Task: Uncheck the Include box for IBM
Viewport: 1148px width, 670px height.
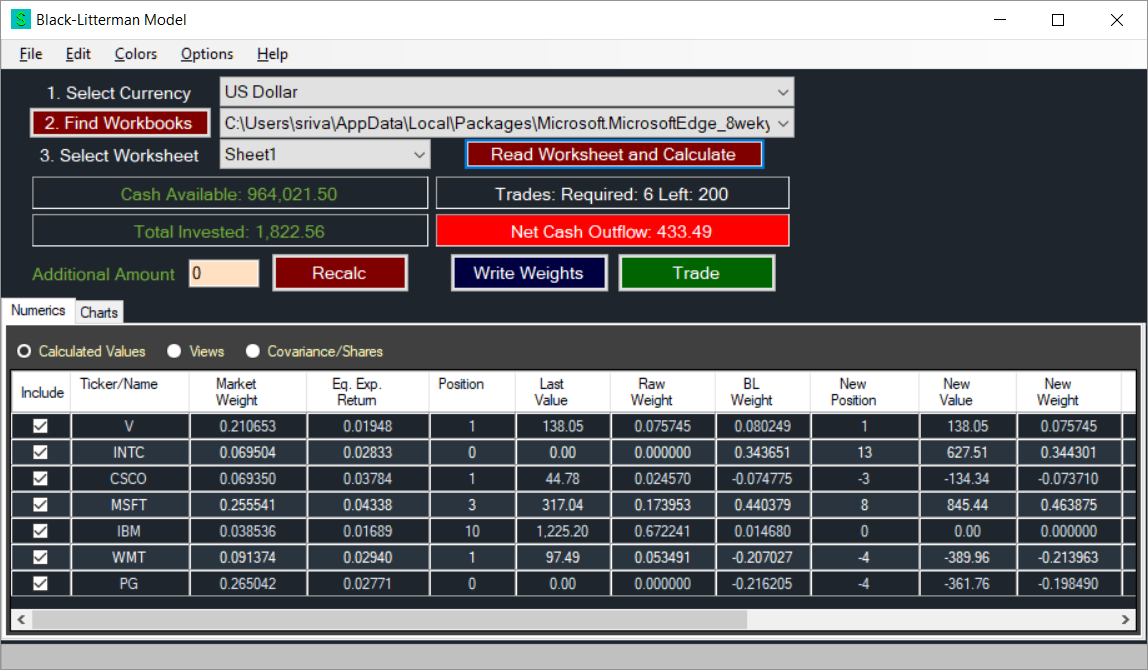Action: [x=40, y=532]
